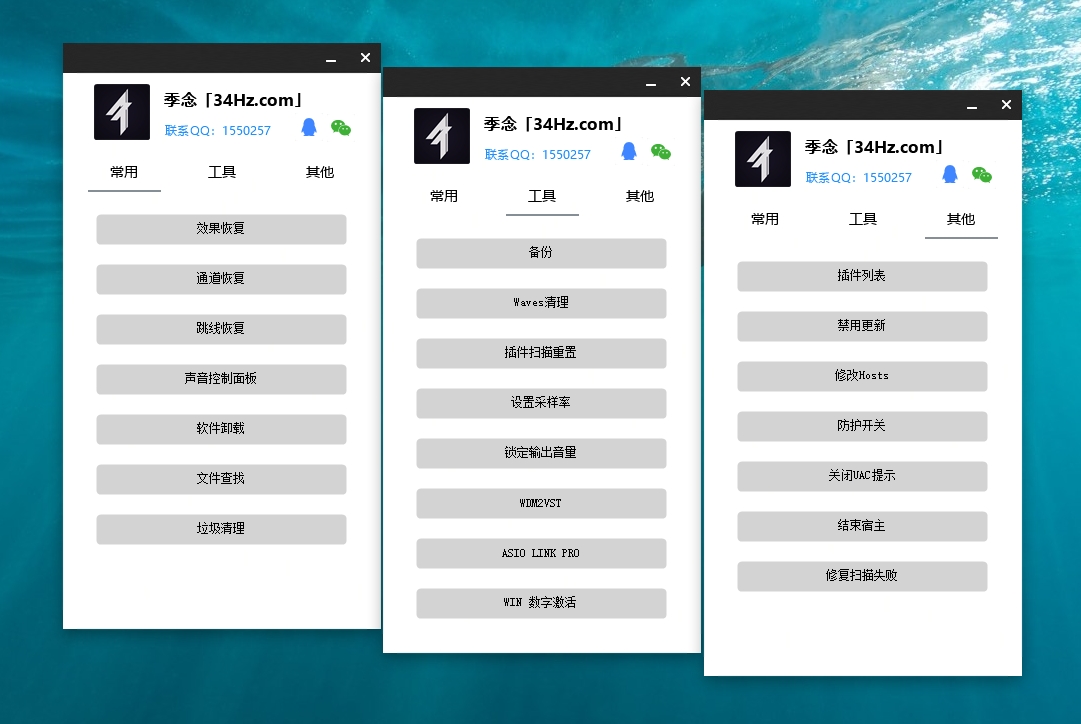
Task: Switch to 工具 tab in left window
Action: pyautogui.click(x=222, y=172)
